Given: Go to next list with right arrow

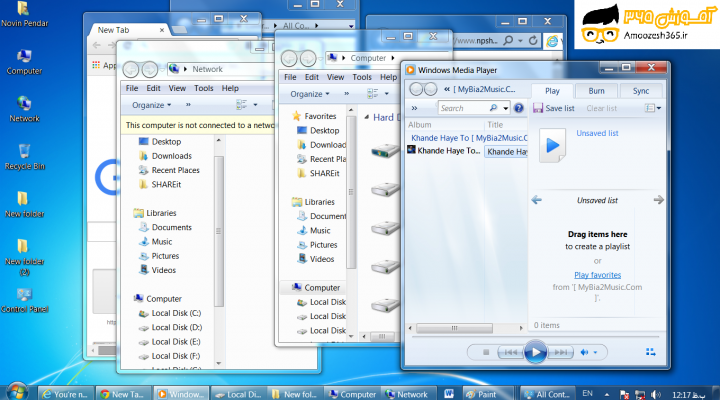Looking at the screenshot, I should 658,200.
